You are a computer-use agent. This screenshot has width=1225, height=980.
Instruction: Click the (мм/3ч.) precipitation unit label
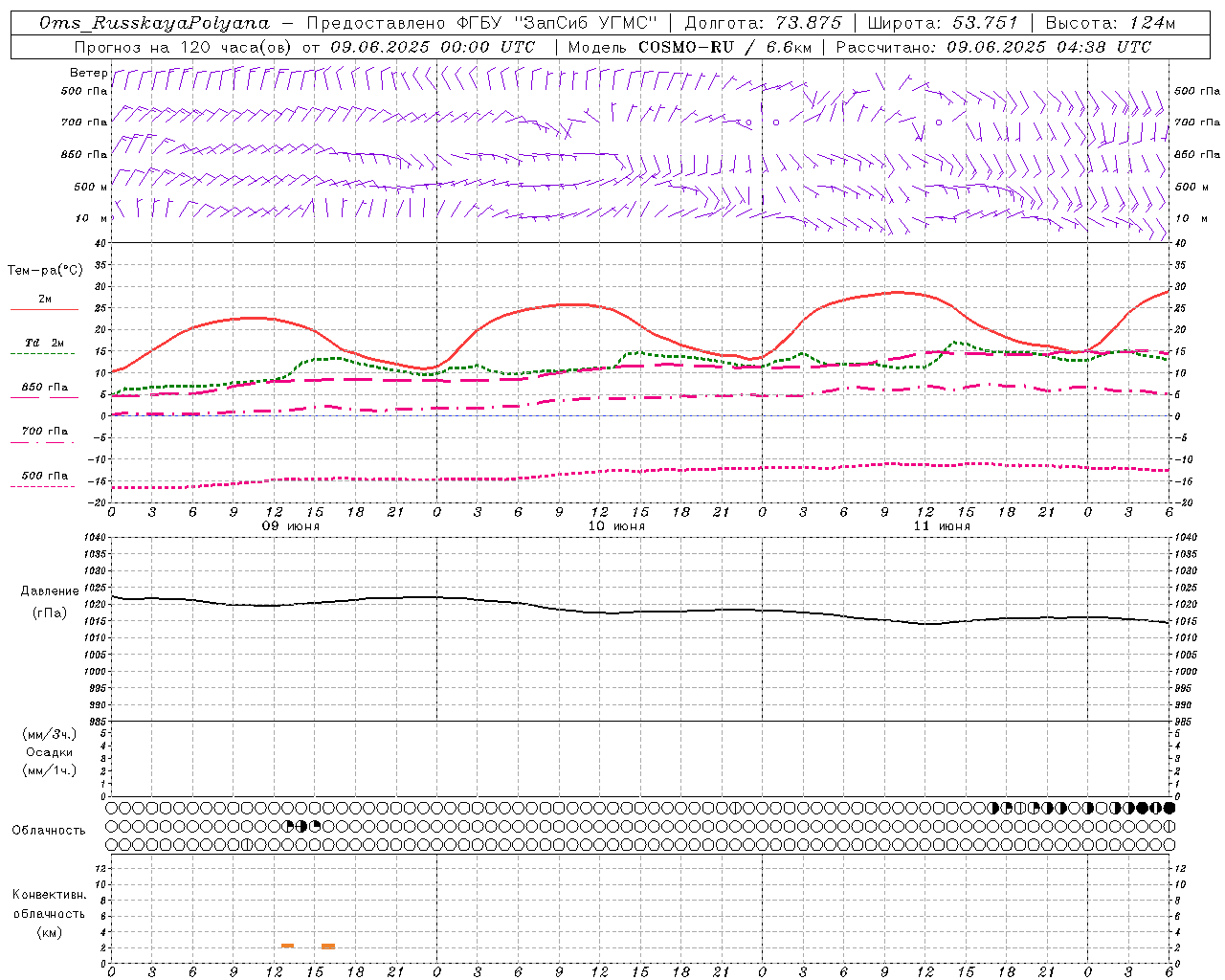click(50, 734)
